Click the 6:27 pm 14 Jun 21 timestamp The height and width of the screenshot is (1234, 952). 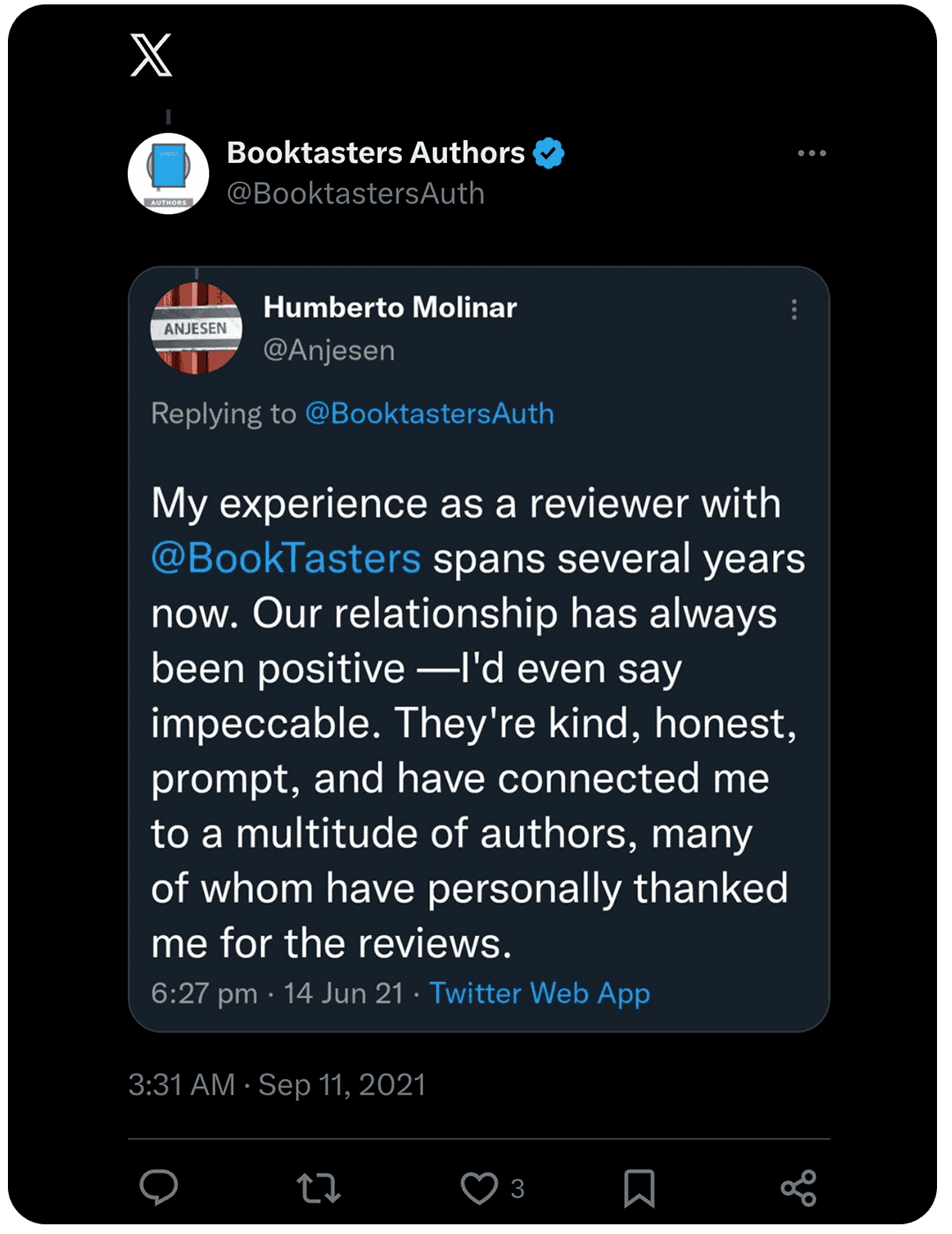click(277, 993)
